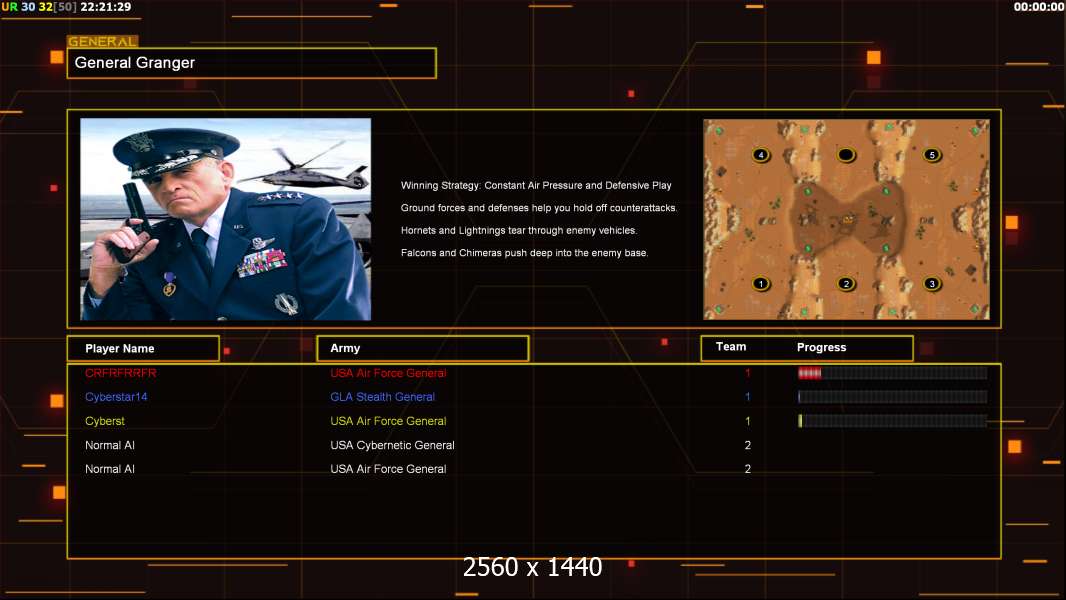Select the Player Name column header
This screenshot has height=600, width=1066.
point(142,348)
